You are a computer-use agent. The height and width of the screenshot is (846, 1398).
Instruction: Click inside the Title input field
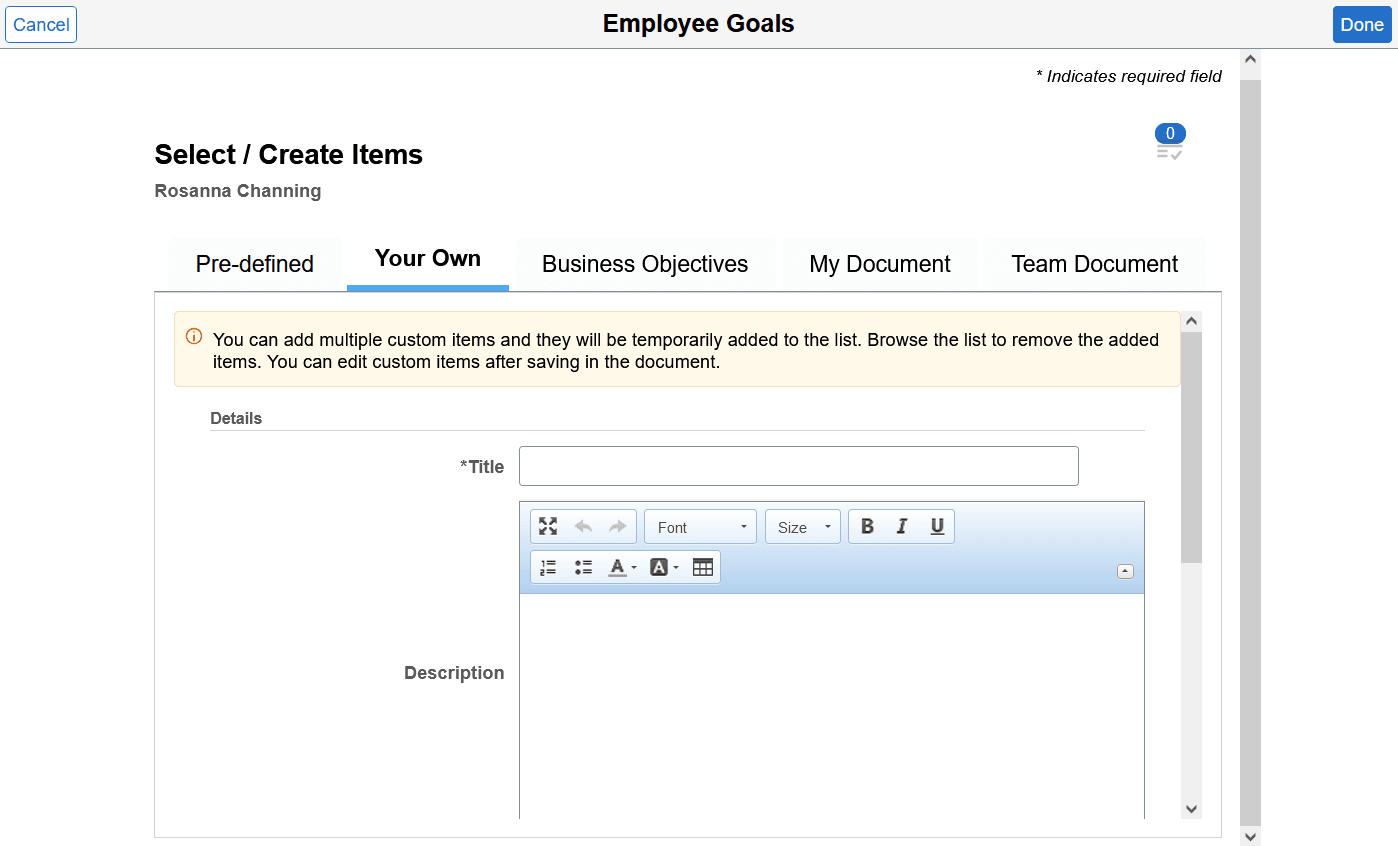pyautogui.click(x=797, y=466)
